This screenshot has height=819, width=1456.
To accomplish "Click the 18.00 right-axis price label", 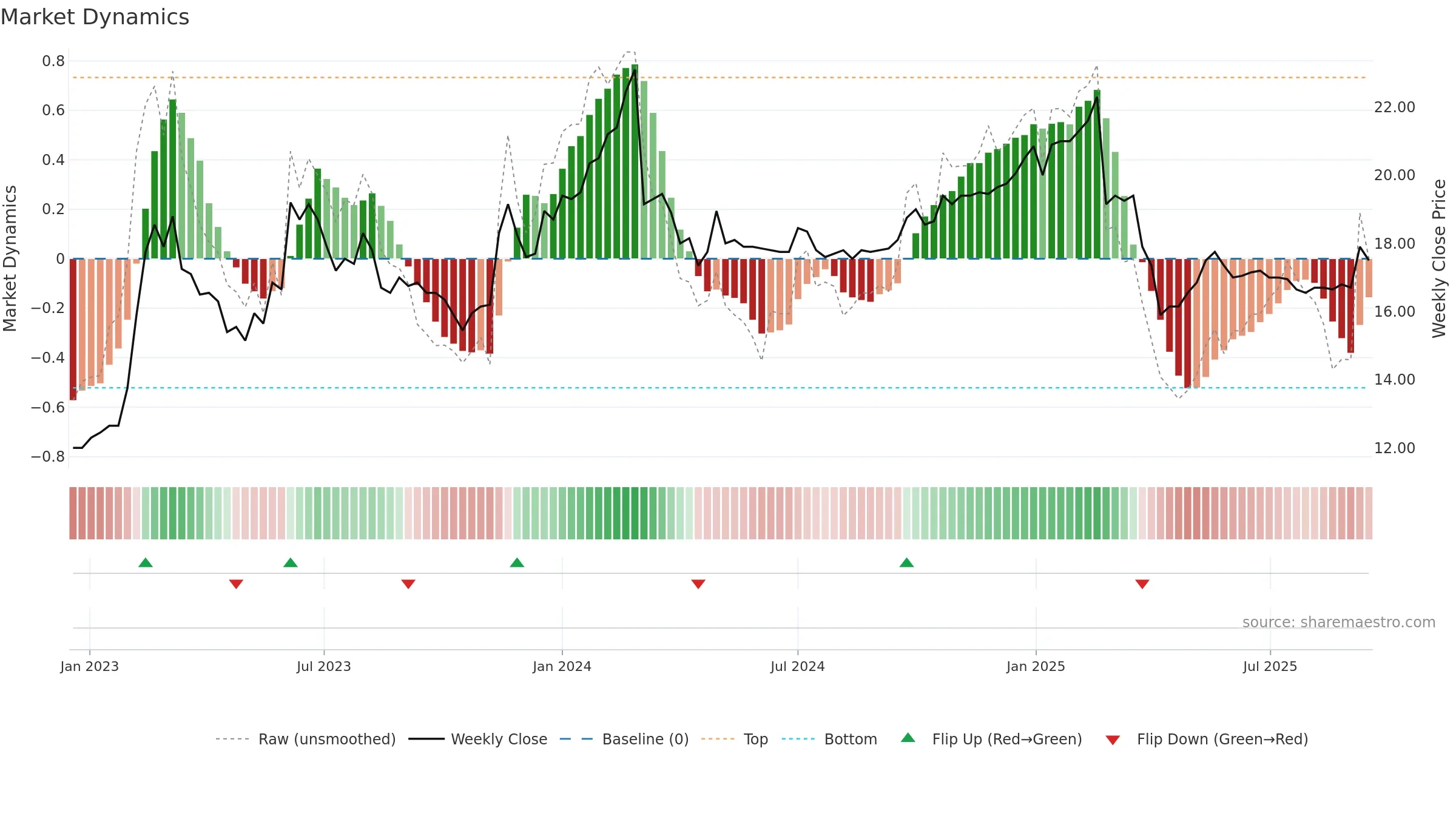I will click(1395, 243).
